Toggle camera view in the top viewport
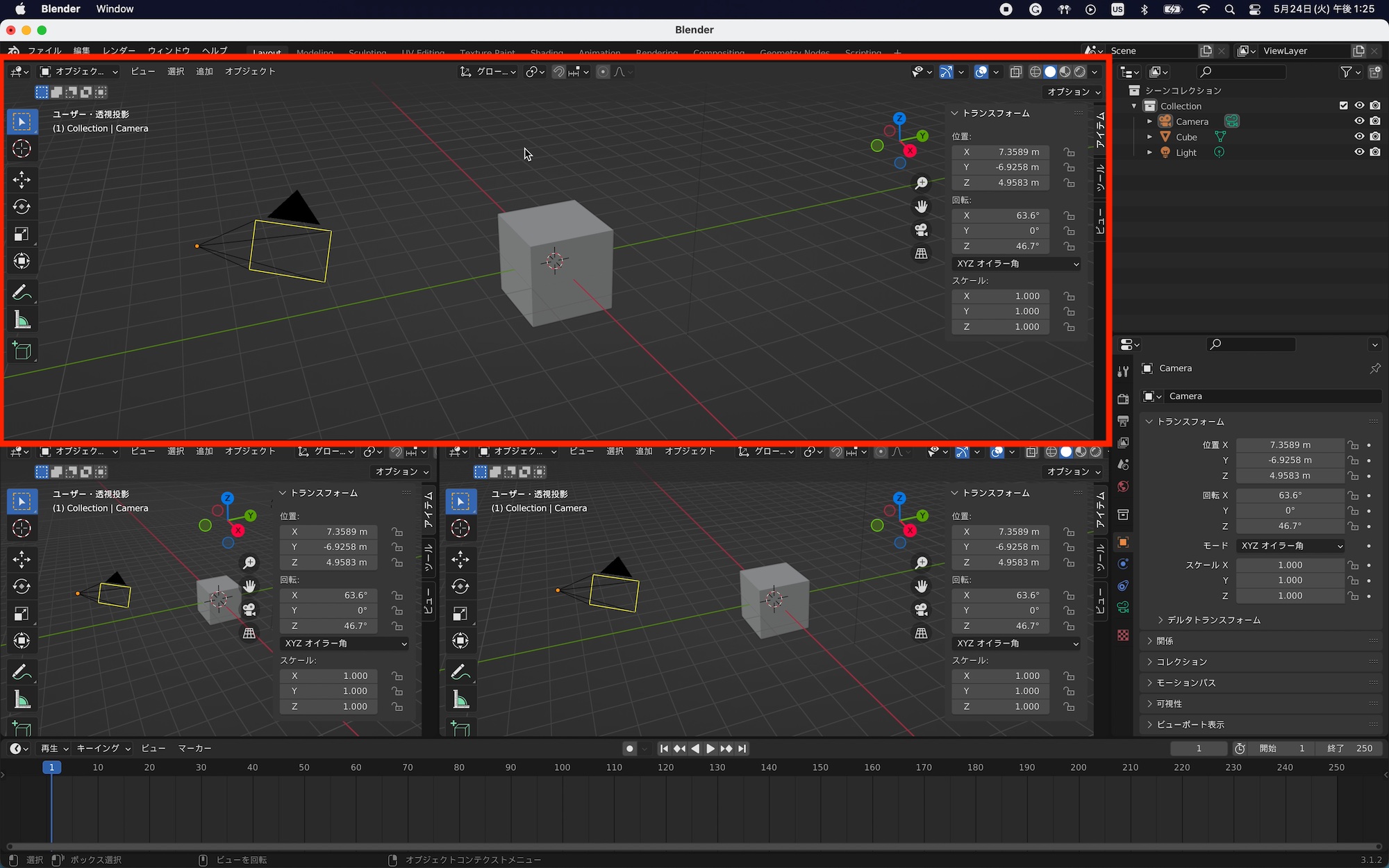1389x868 pixels. [921, 230]
